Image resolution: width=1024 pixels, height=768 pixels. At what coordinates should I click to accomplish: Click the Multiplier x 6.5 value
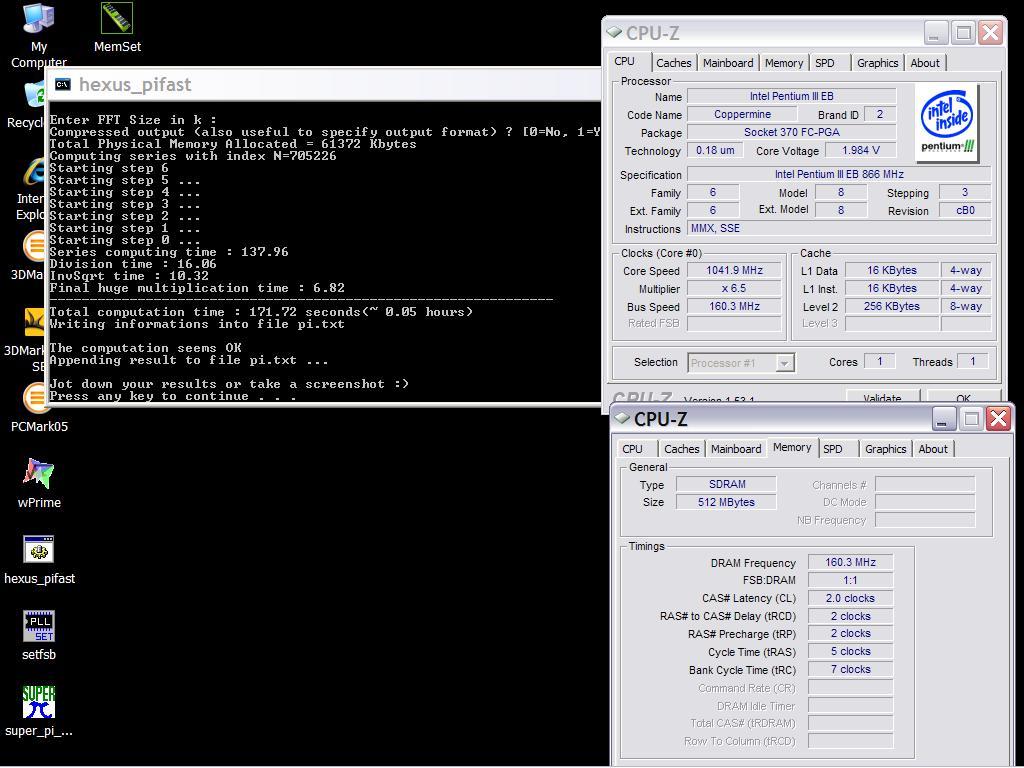pyautogui.click(x=734, y=288)
